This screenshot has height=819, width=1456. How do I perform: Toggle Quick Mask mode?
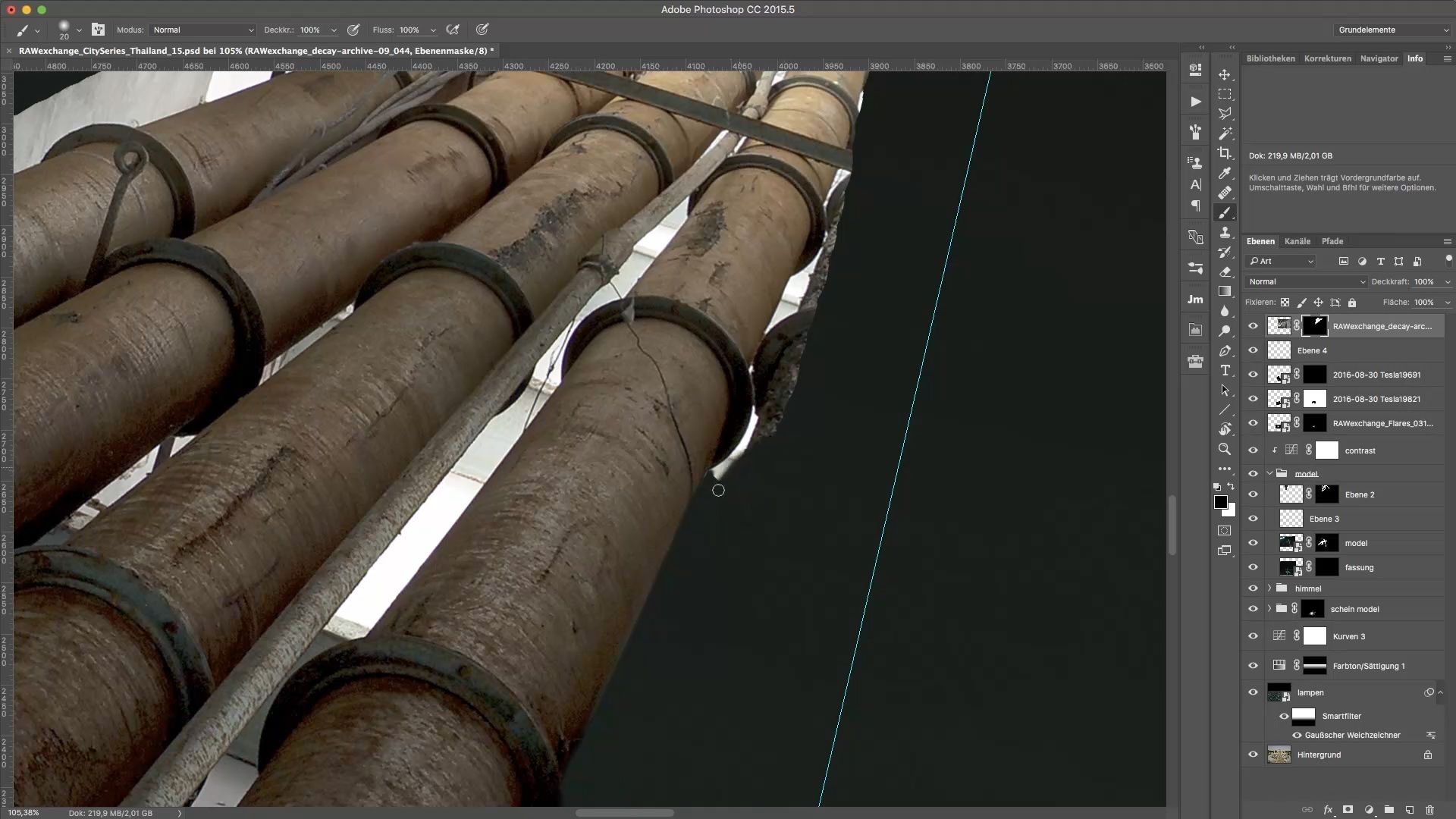click(x=1225, y=530)
